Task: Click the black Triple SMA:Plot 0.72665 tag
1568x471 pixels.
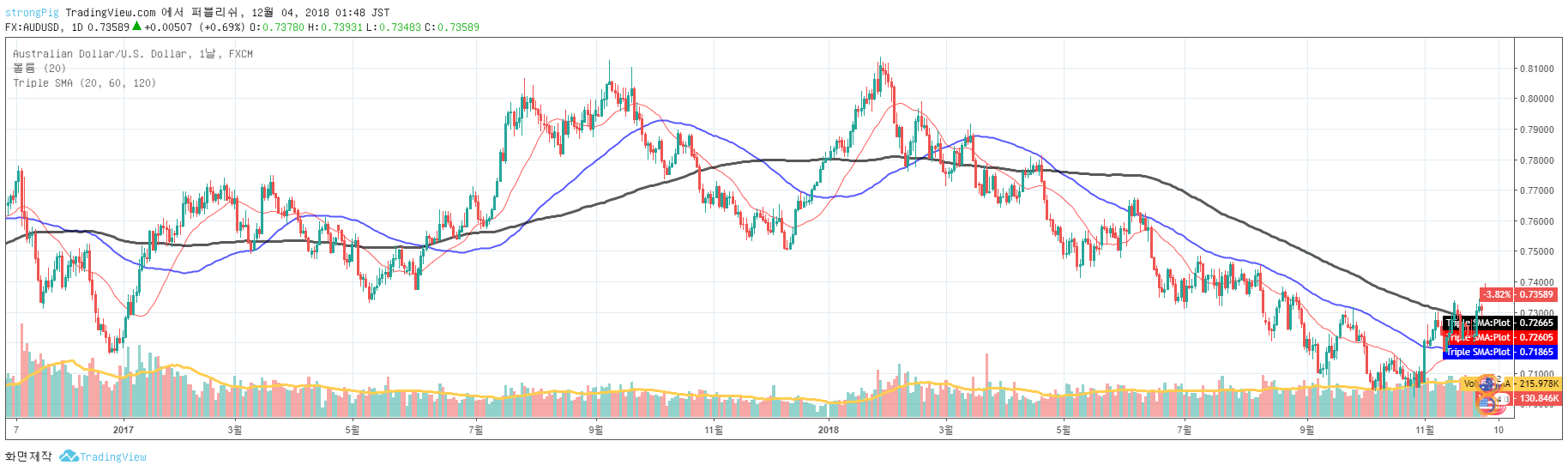Action: (1500, 323)
